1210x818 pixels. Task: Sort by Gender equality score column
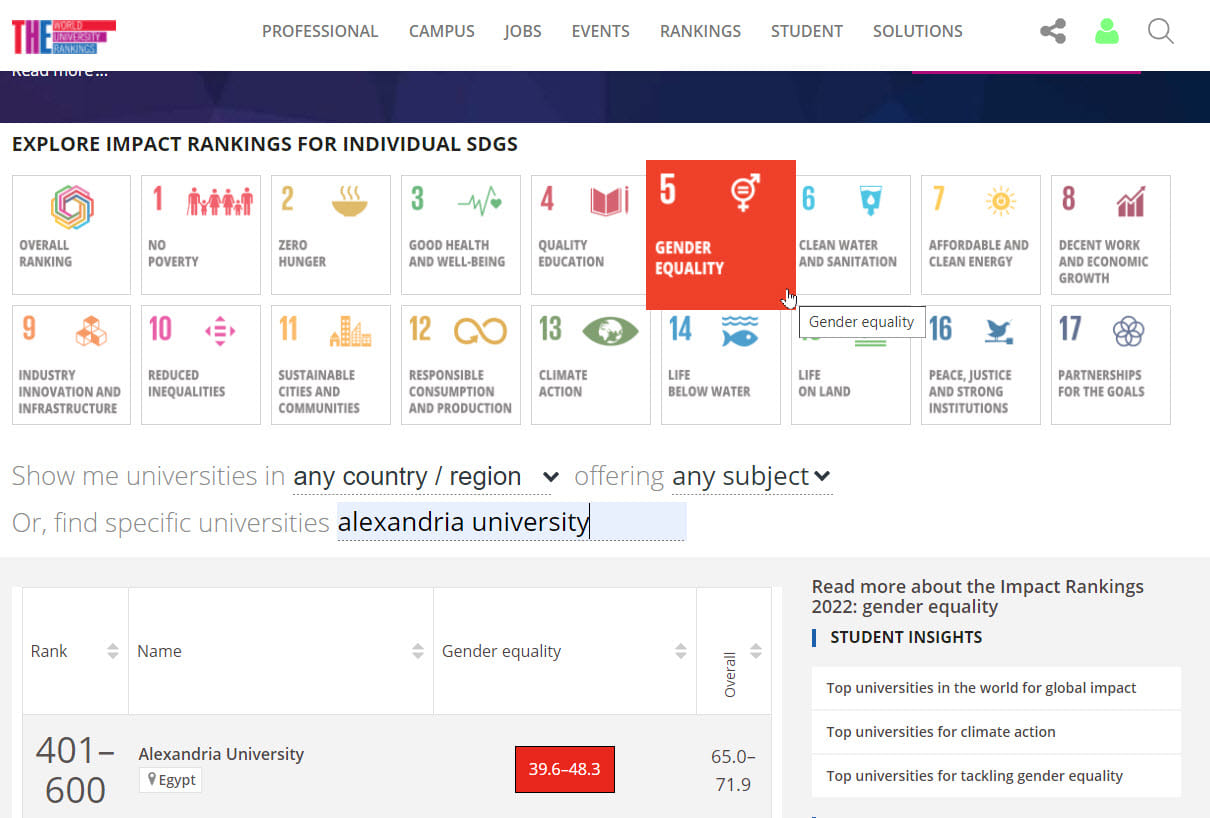564,651
